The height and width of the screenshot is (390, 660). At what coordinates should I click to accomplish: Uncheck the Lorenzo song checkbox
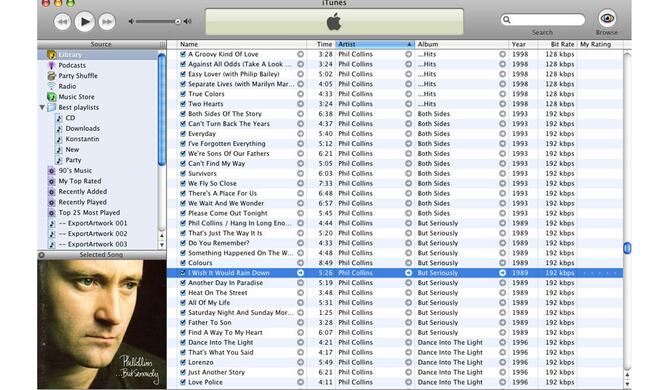[x=183, y=362]
